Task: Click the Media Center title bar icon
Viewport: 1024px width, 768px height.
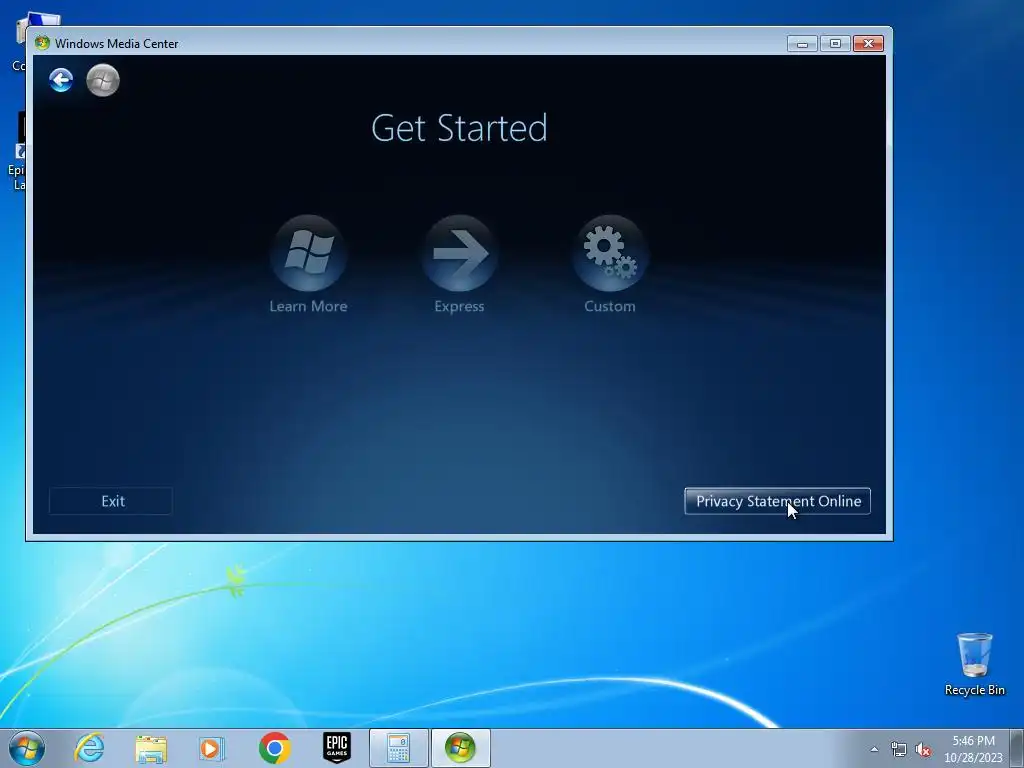Action: click(42, 43)
